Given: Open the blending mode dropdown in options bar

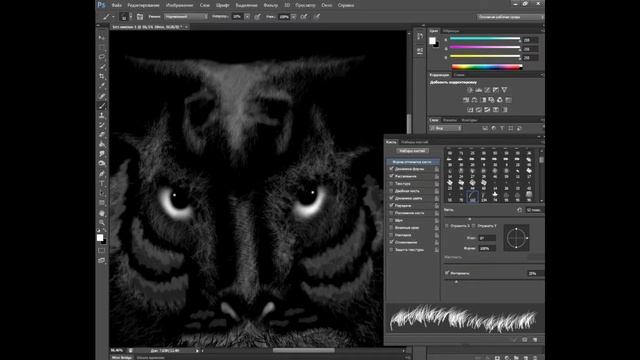Looking at the screenshot, I should [x=186, y=17].
